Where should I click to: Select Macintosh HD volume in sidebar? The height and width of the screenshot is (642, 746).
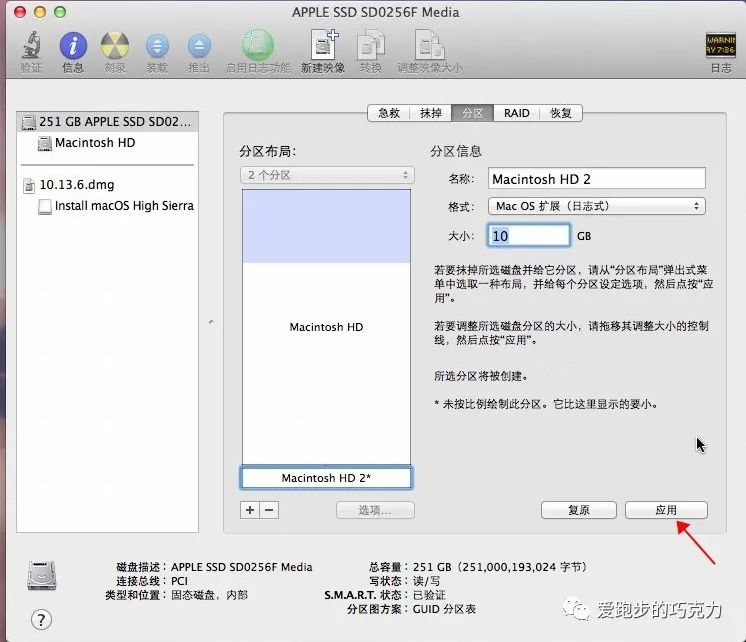point(108,143)
